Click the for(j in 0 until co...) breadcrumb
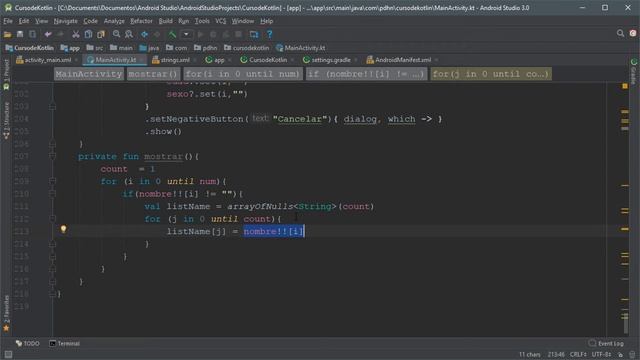 (x=491, y=74)
